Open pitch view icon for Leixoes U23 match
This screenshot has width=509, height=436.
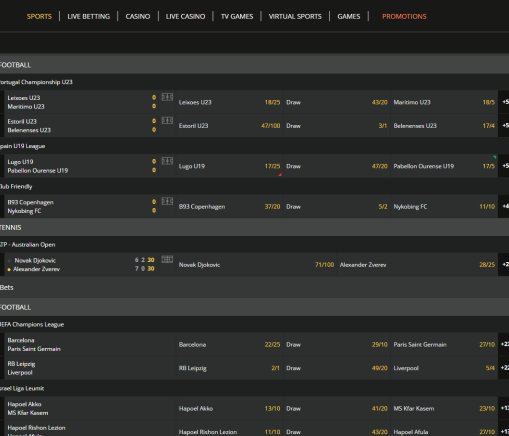167,97
